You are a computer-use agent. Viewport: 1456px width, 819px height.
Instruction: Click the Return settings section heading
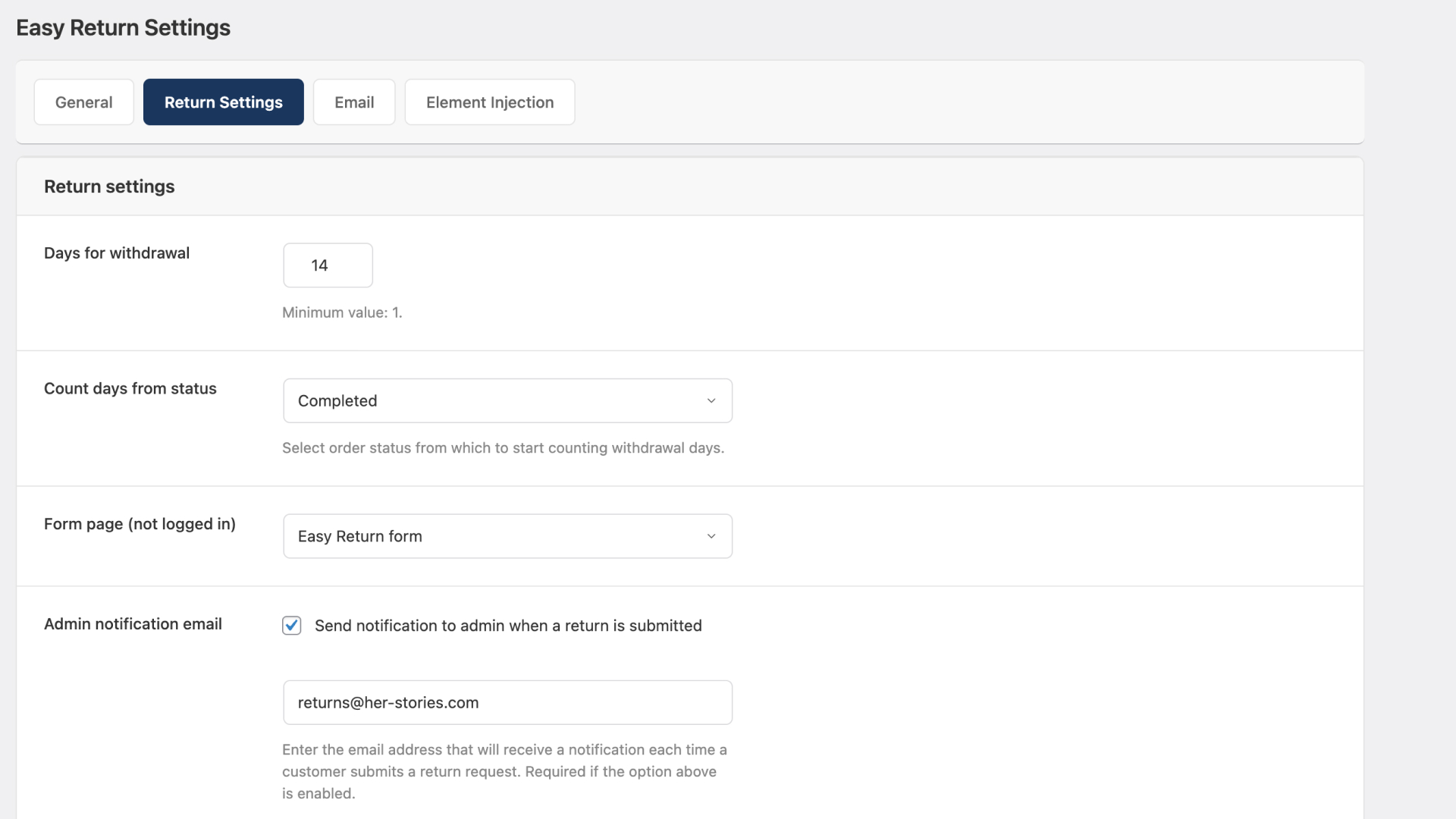pos(109,186)
